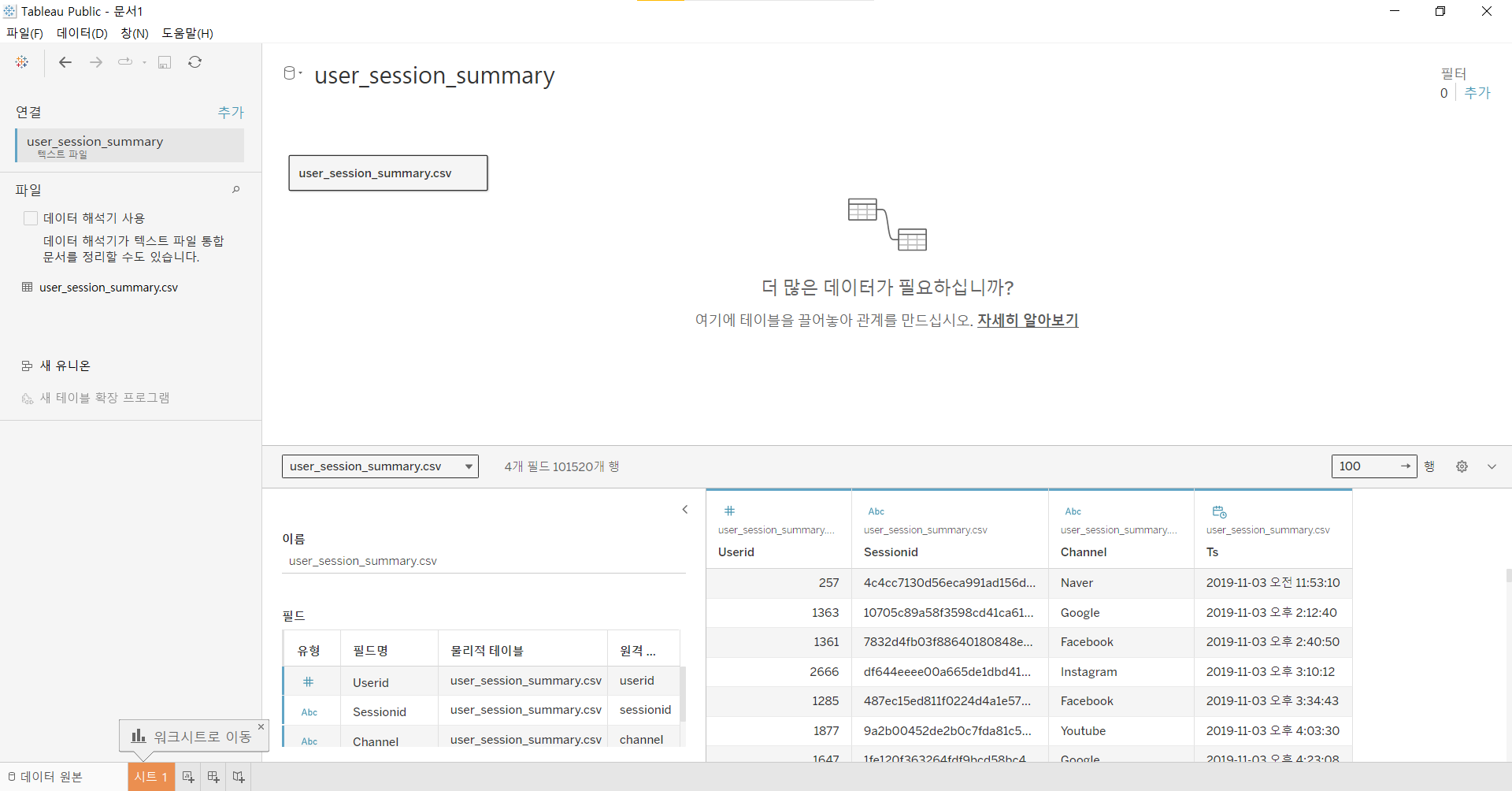Change Userid number data type icon in grid header
Image resolution: width=1512 pixels, height=791 pixels.
coord(729,511)
